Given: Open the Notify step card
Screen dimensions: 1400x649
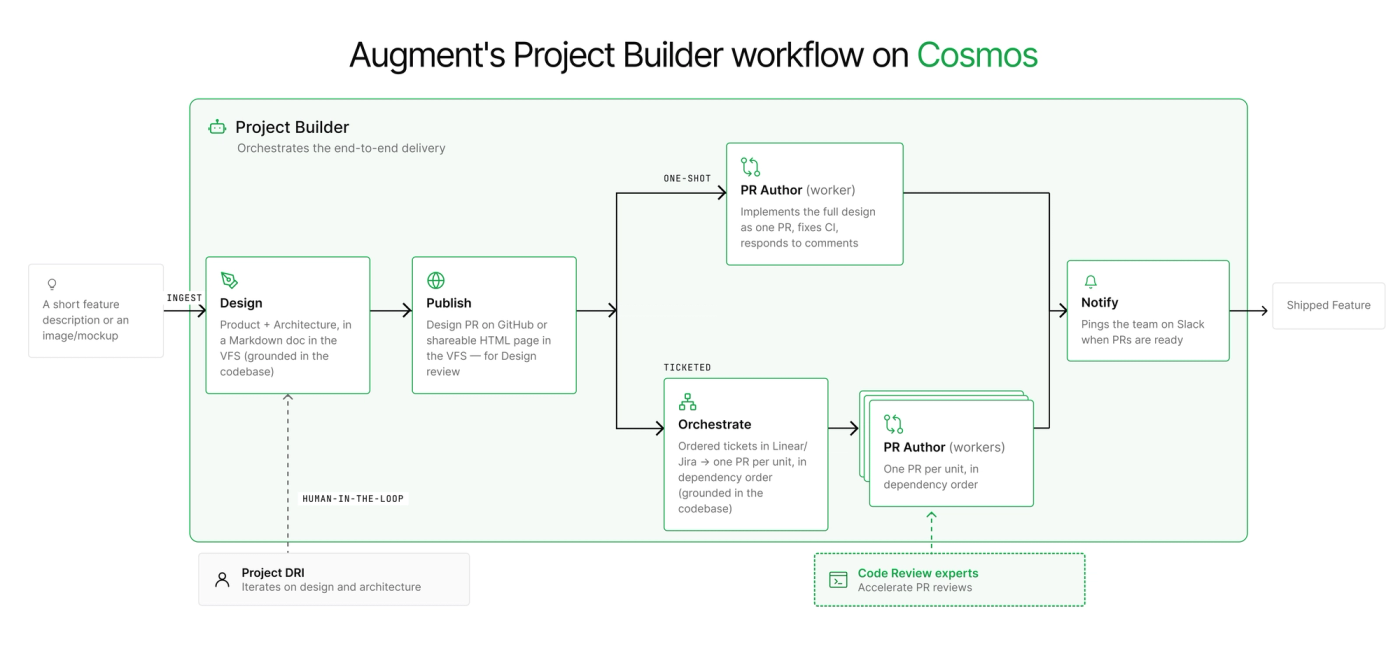Looking at the screenshot, I should [1148, 310].
